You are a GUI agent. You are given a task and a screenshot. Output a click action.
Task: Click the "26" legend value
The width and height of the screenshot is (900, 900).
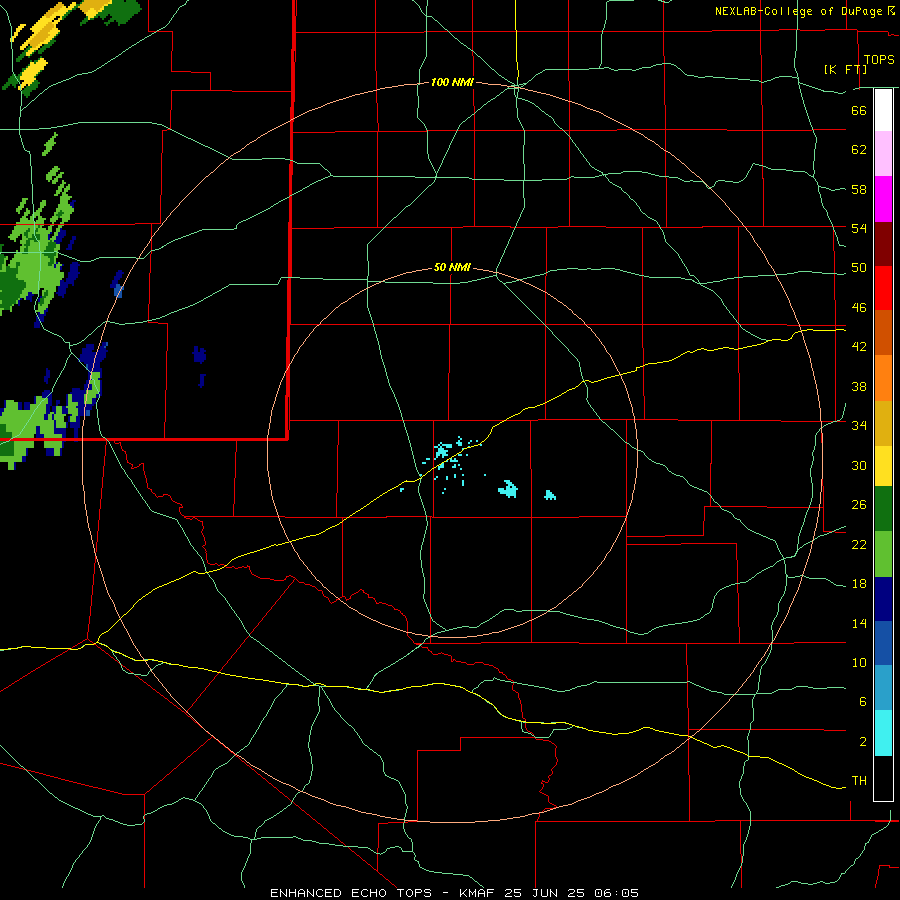(x=859, y=505)
